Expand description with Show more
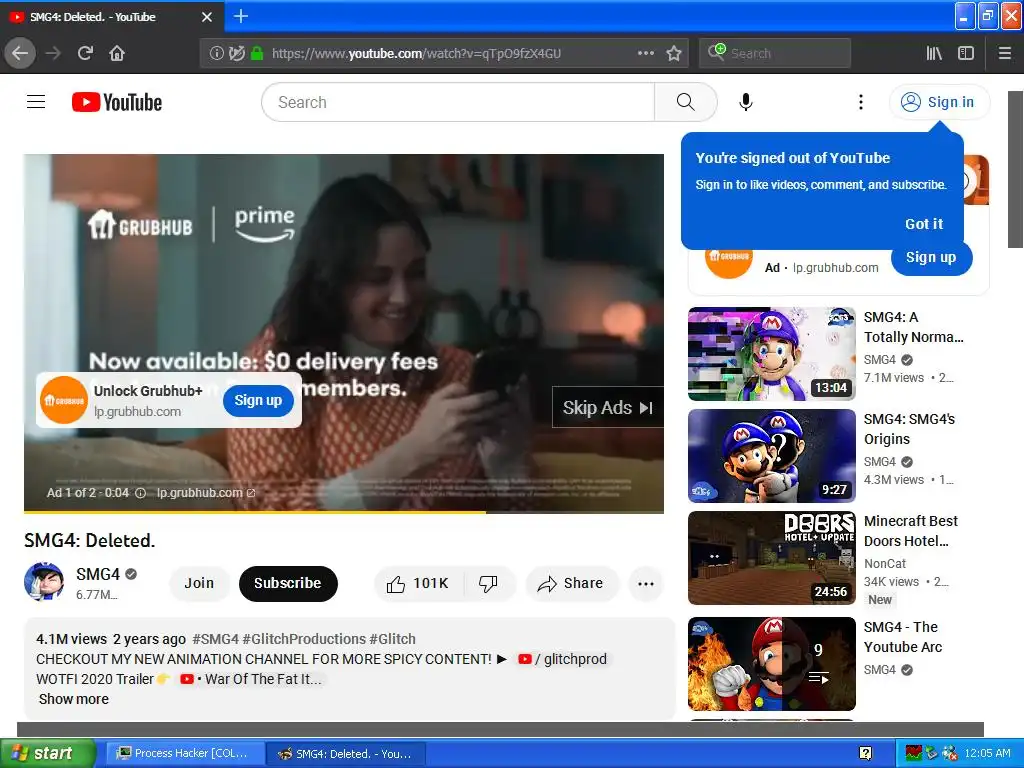Image resolution: width=1024 pixels, height=768 pixels. click(x=74, y=699)
